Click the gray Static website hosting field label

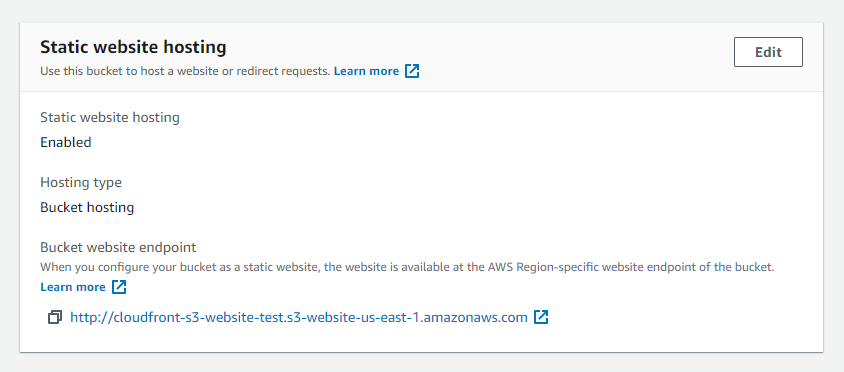coord(110,117)
